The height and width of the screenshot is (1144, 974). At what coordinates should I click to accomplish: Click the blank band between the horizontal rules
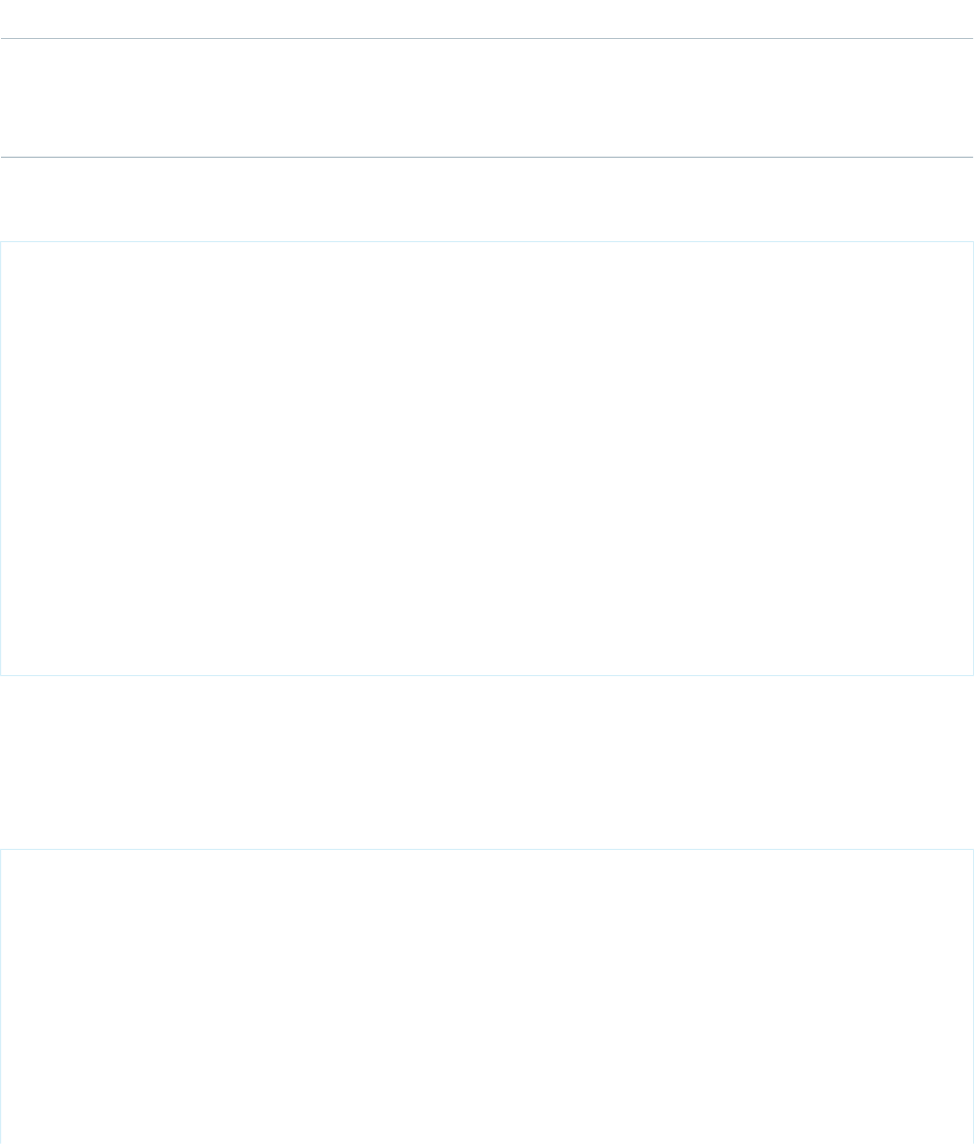tap(487, 98)
